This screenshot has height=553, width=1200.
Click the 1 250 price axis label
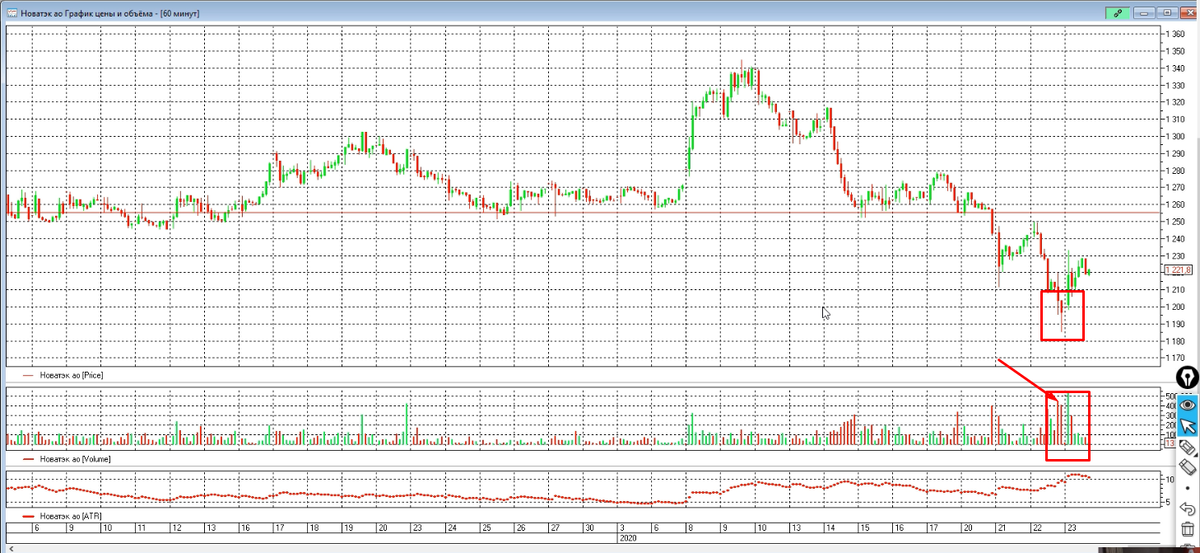click(1176, 221)
